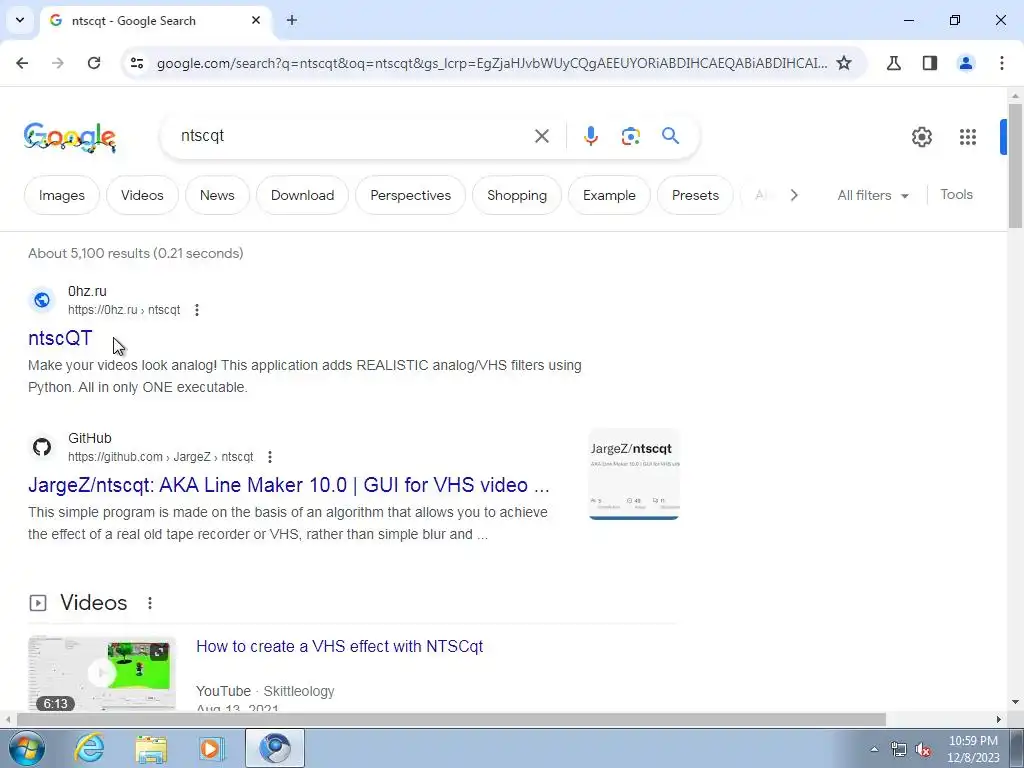Reload the current page
Image resolution: width=1024 pixels, height=768 pixels.
tap(94, 63)
